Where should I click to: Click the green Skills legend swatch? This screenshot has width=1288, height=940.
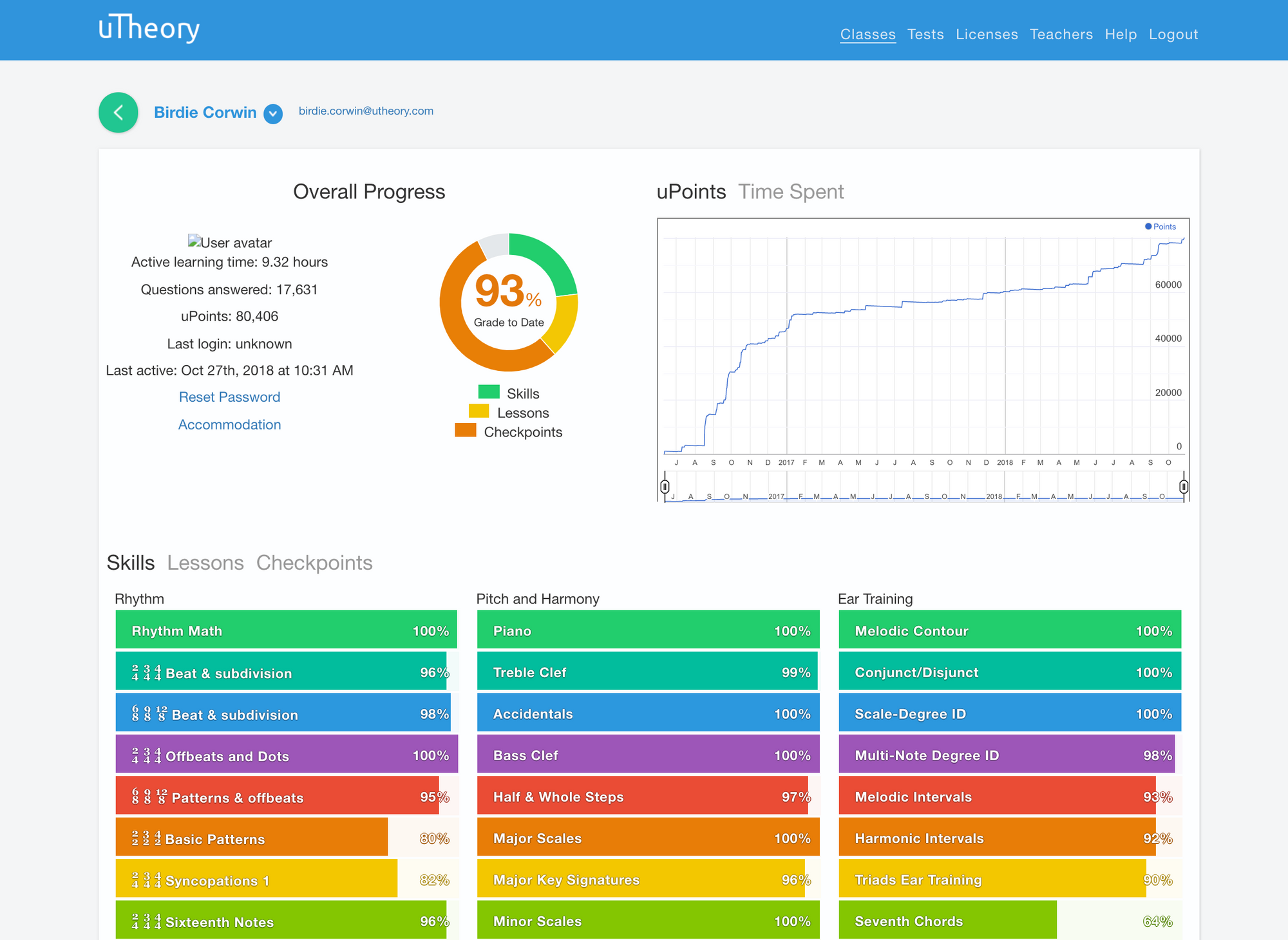[489, 392]
